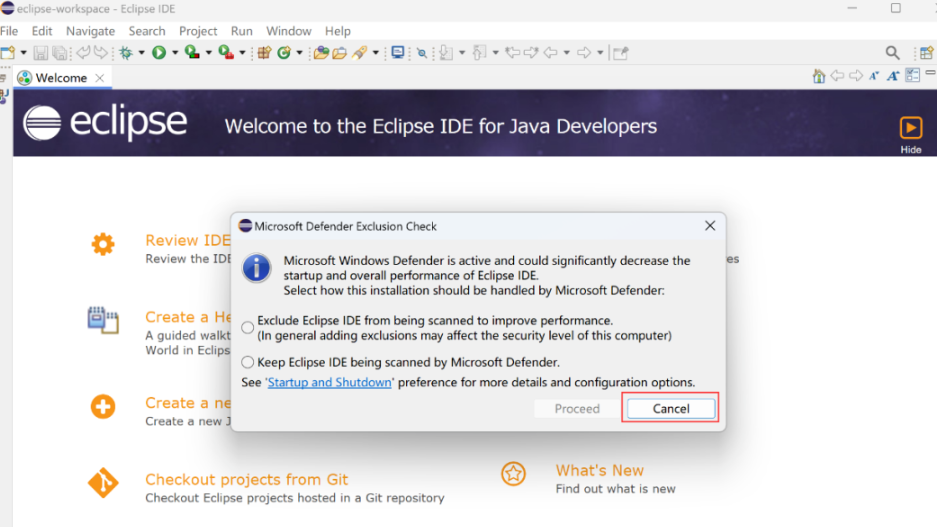Click the Checkout from Git diamond icon
The image size is (937, 527).
click(103, 483)
